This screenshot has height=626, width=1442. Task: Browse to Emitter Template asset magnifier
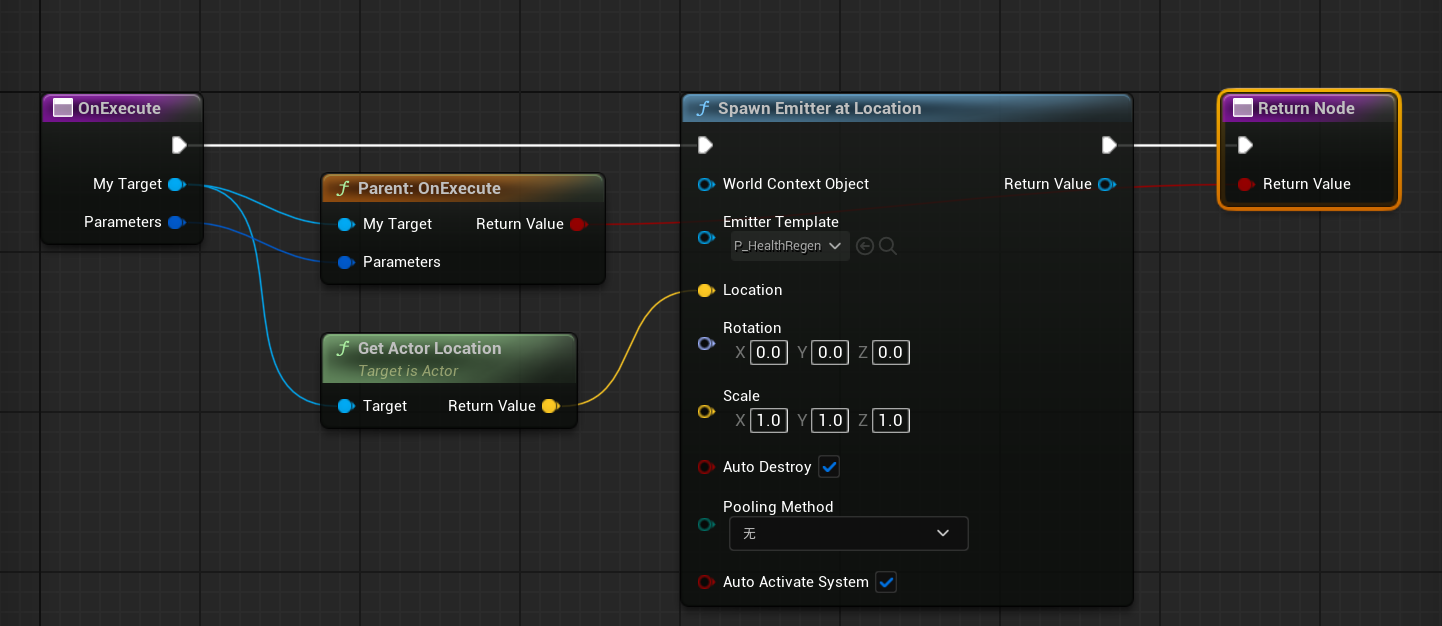(887, 246)
